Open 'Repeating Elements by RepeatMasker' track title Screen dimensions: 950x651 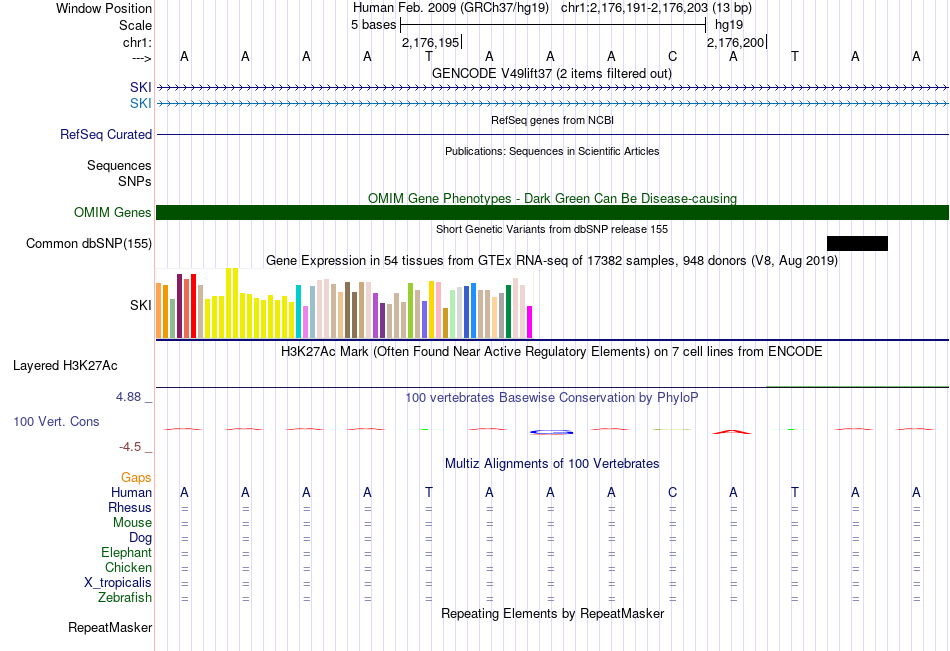coord(553,613)
